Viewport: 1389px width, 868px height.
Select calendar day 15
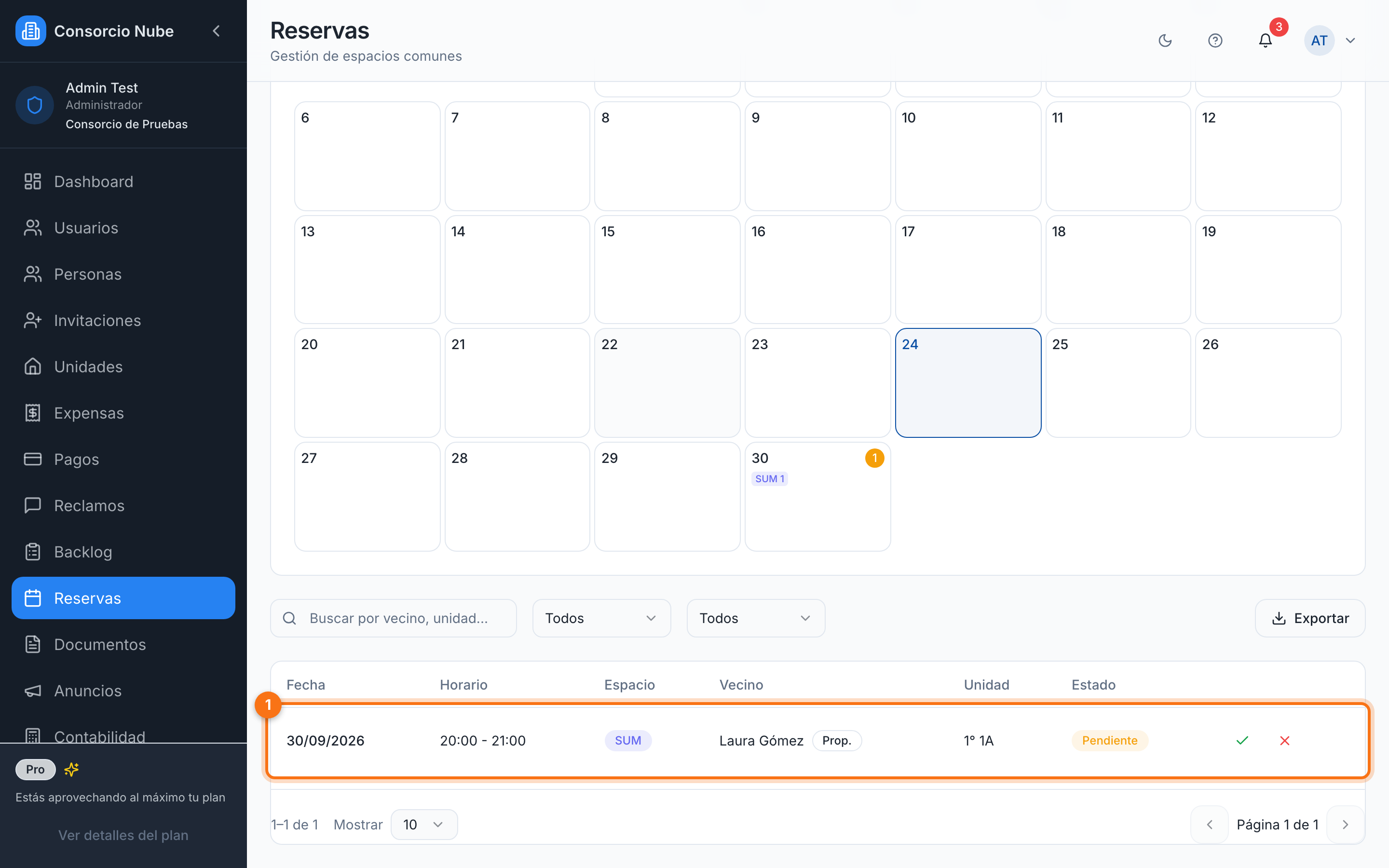click(667, 269)
